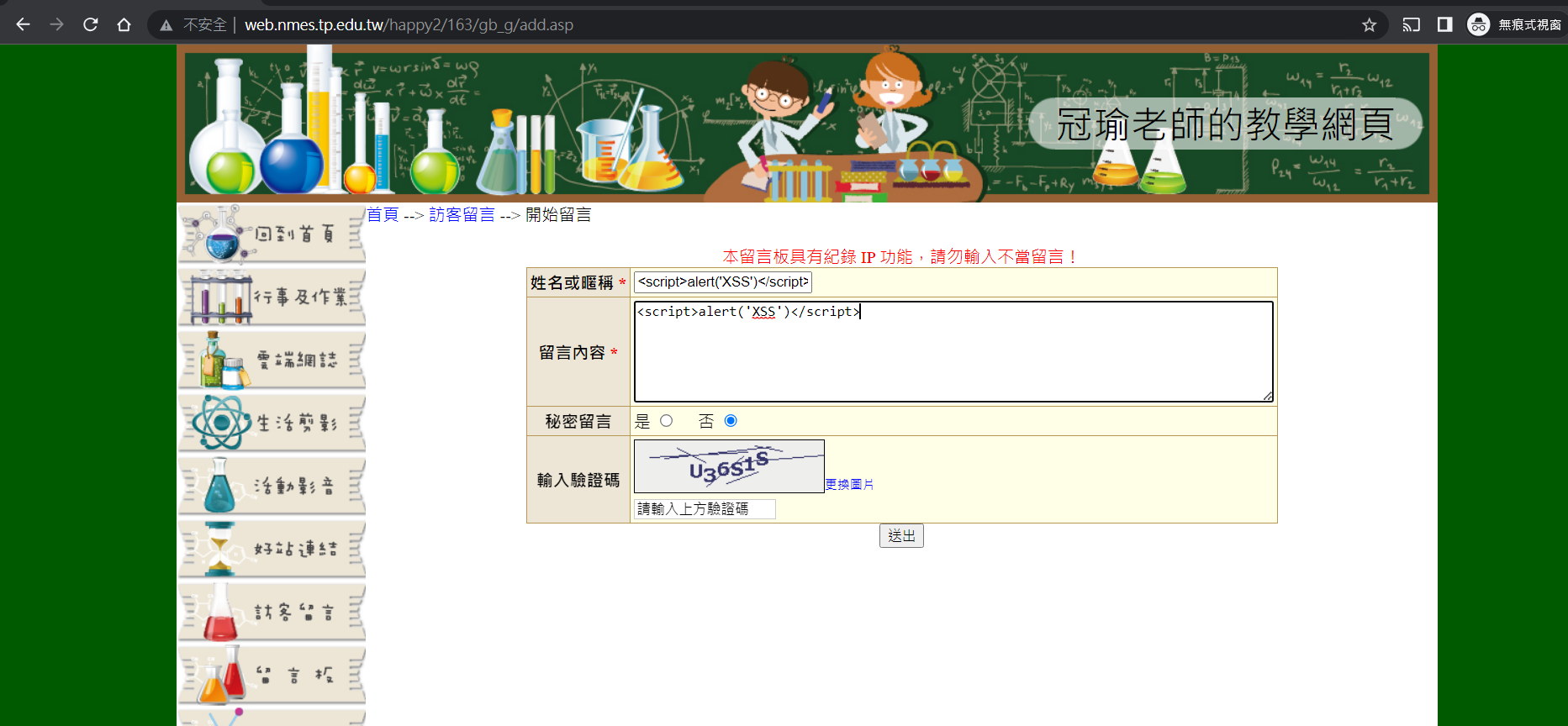Go back with the browser back arrow
The image size is (1568, 726).
23,24
